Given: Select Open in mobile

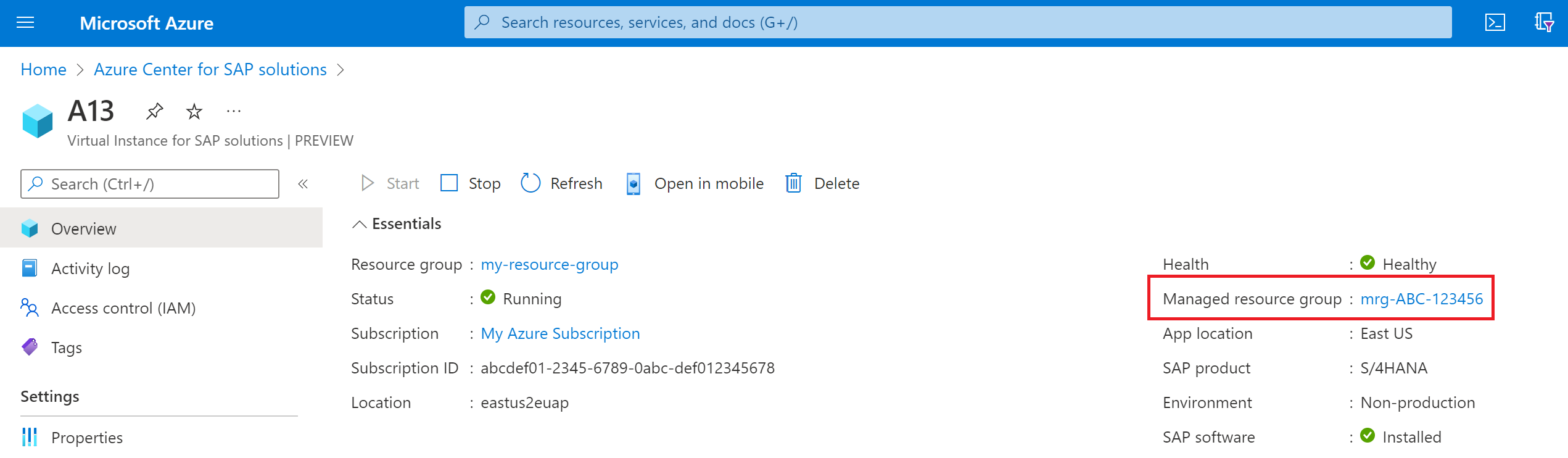Looking at the screenshot, I should point(695,183).
